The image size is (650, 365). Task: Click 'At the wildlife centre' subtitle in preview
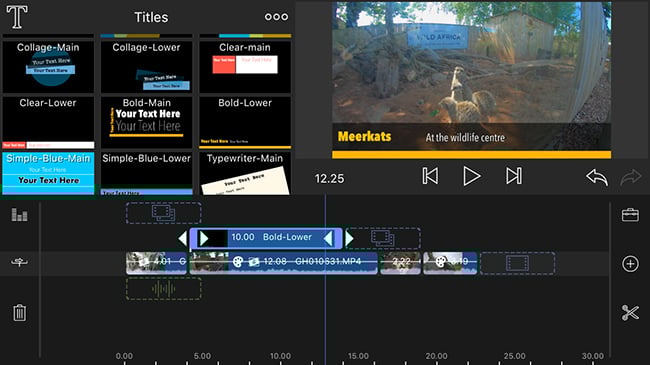pyautogui.click(x=465, y=138)
